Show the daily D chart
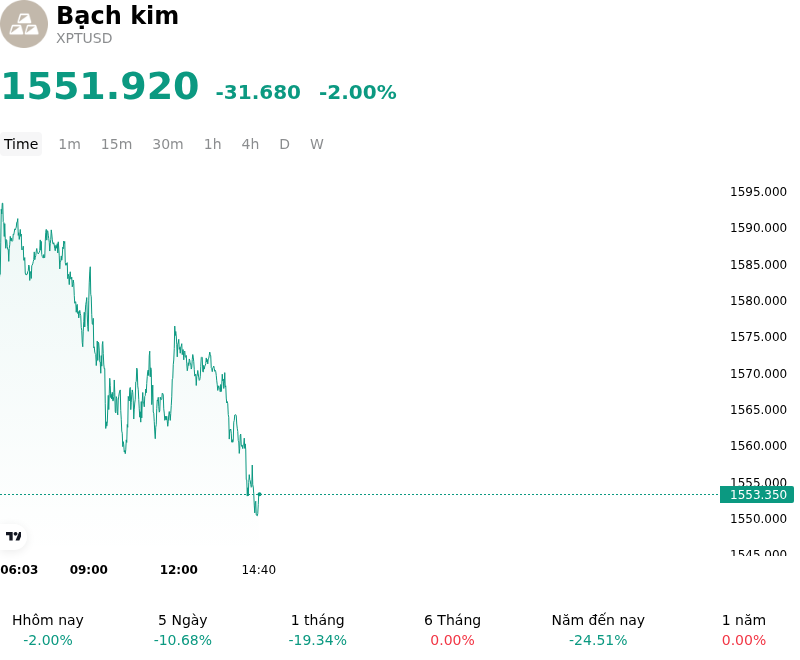Screen dimensions: 800x660 (x=284, y=144)
